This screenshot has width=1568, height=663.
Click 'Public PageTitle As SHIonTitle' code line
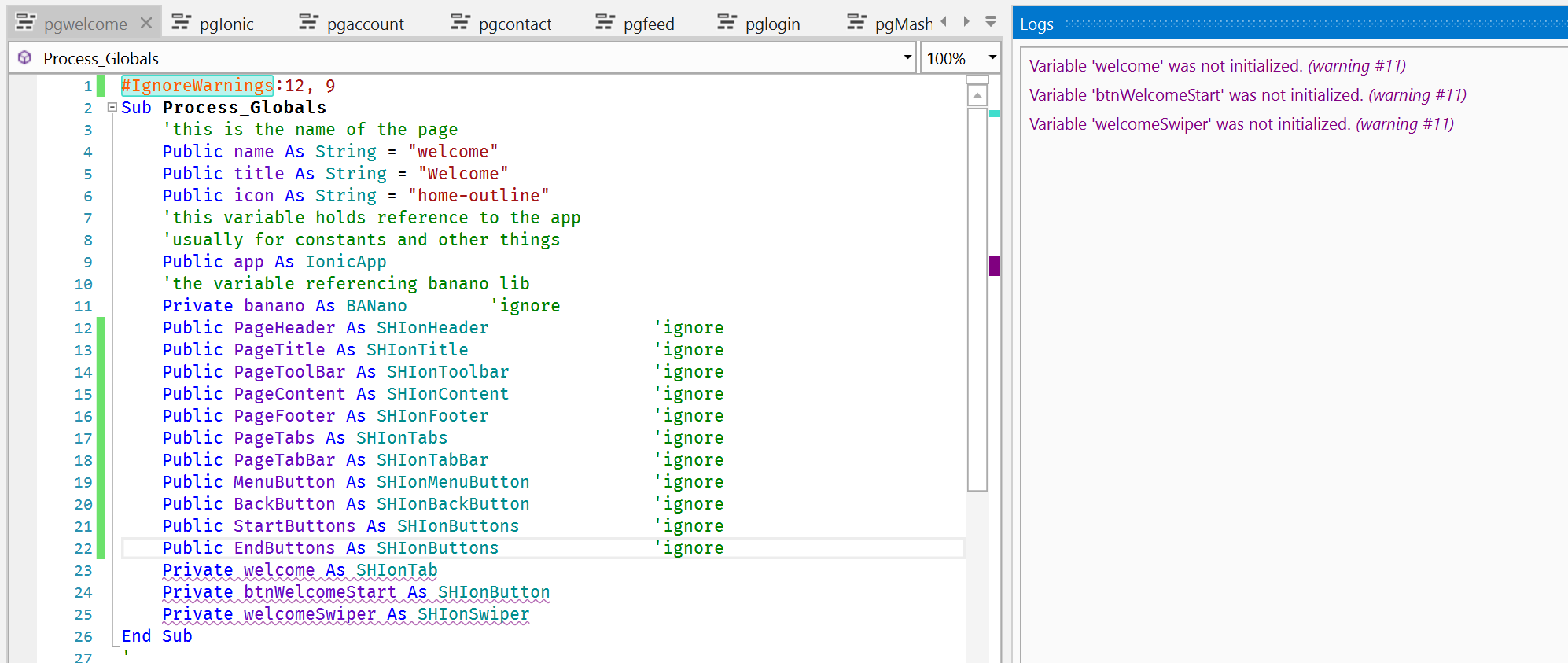(315, 350)
